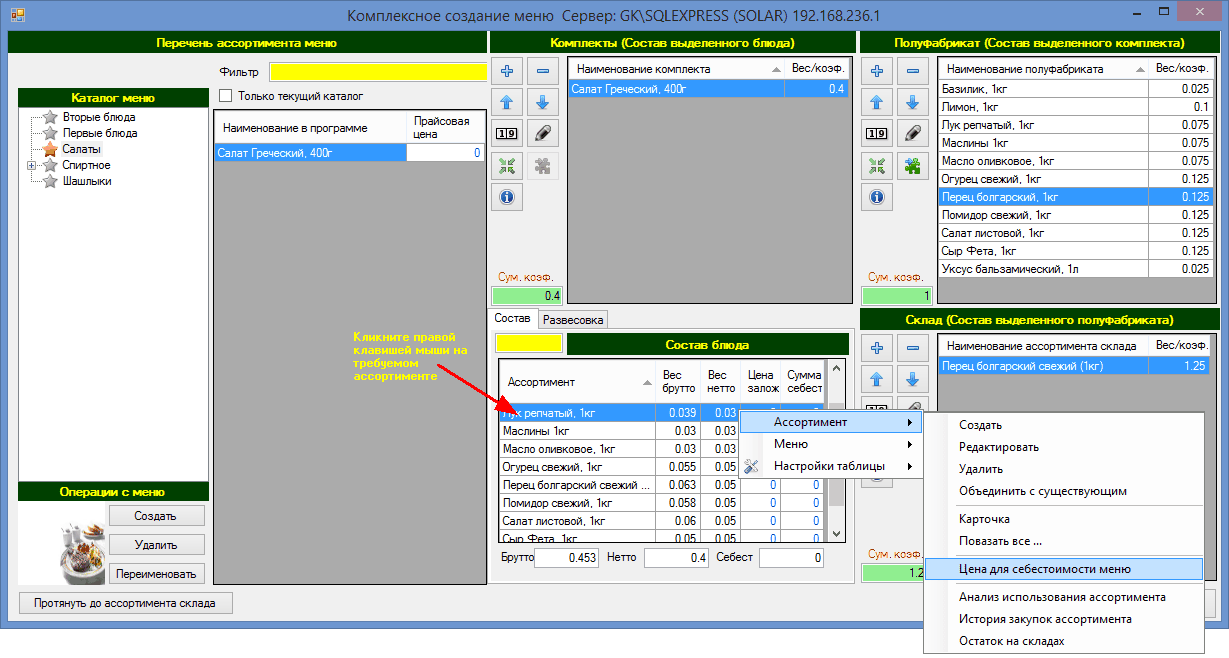
Task: Click the plus icon in the Комплекты panel
Action: click(x=507, y=71)
